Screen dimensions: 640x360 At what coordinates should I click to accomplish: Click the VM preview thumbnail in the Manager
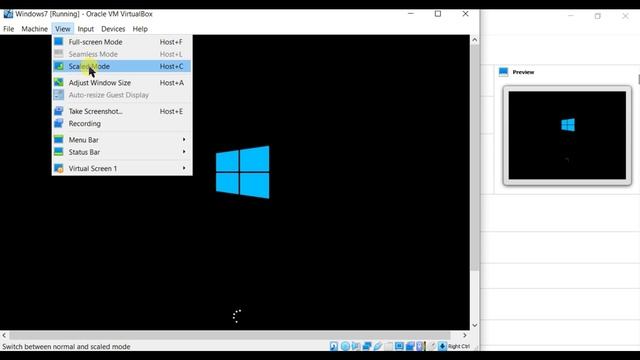click(x=567, y=135)
